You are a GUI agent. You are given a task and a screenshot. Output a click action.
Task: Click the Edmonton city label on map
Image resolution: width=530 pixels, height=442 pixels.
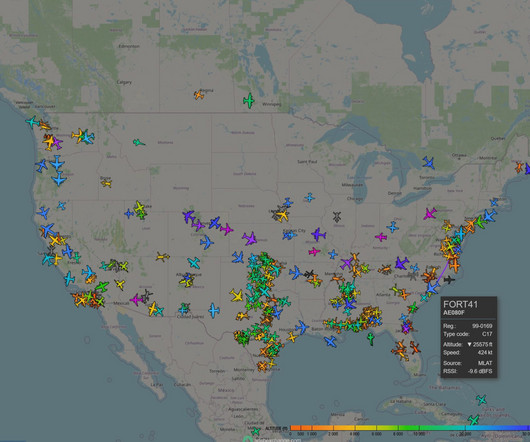click(x=129, y=46)
